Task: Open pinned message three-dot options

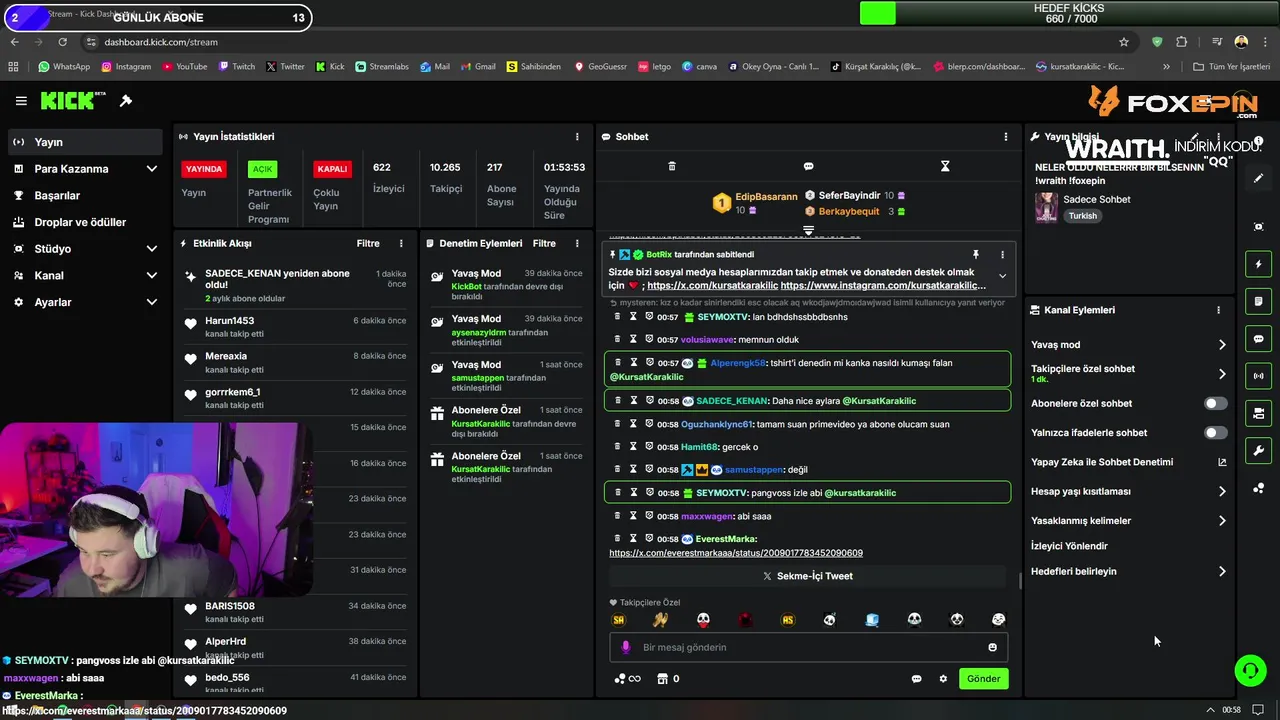Action: coord(1003,254)
